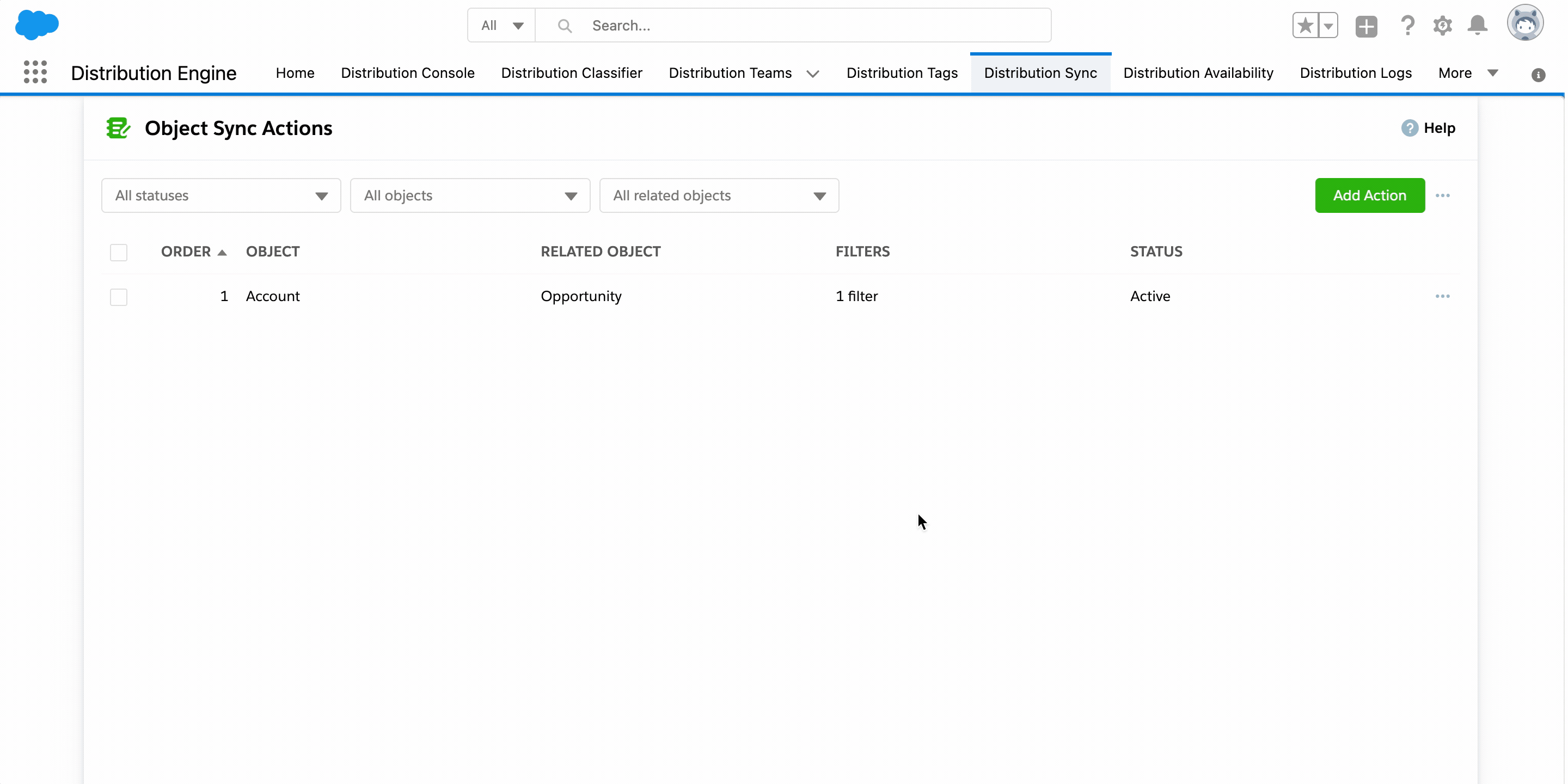Open the All search scope dropdown

point(501,26)
